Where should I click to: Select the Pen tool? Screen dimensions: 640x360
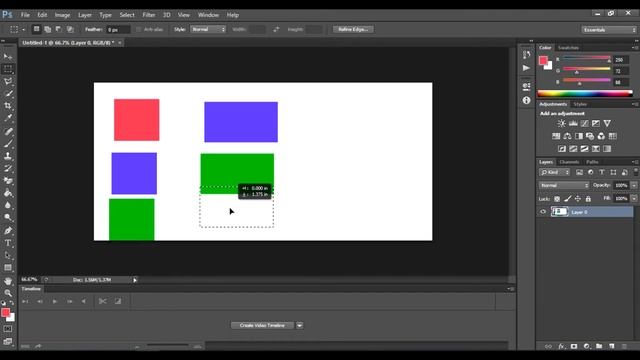pyautogui.click(x=8, y=231)
